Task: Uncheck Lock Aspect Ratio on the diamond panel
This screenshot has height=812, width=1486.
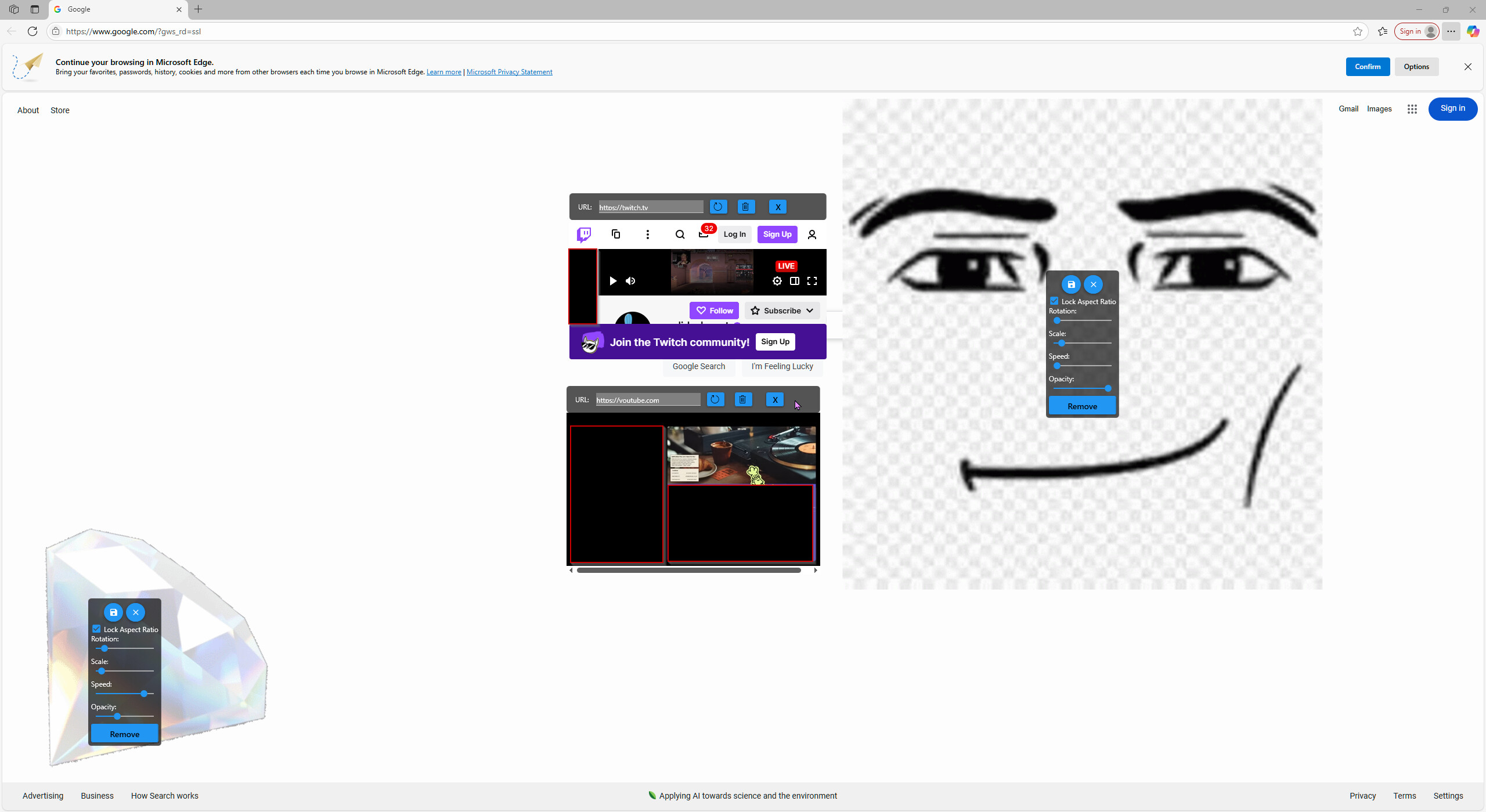Action: [96, 628]
